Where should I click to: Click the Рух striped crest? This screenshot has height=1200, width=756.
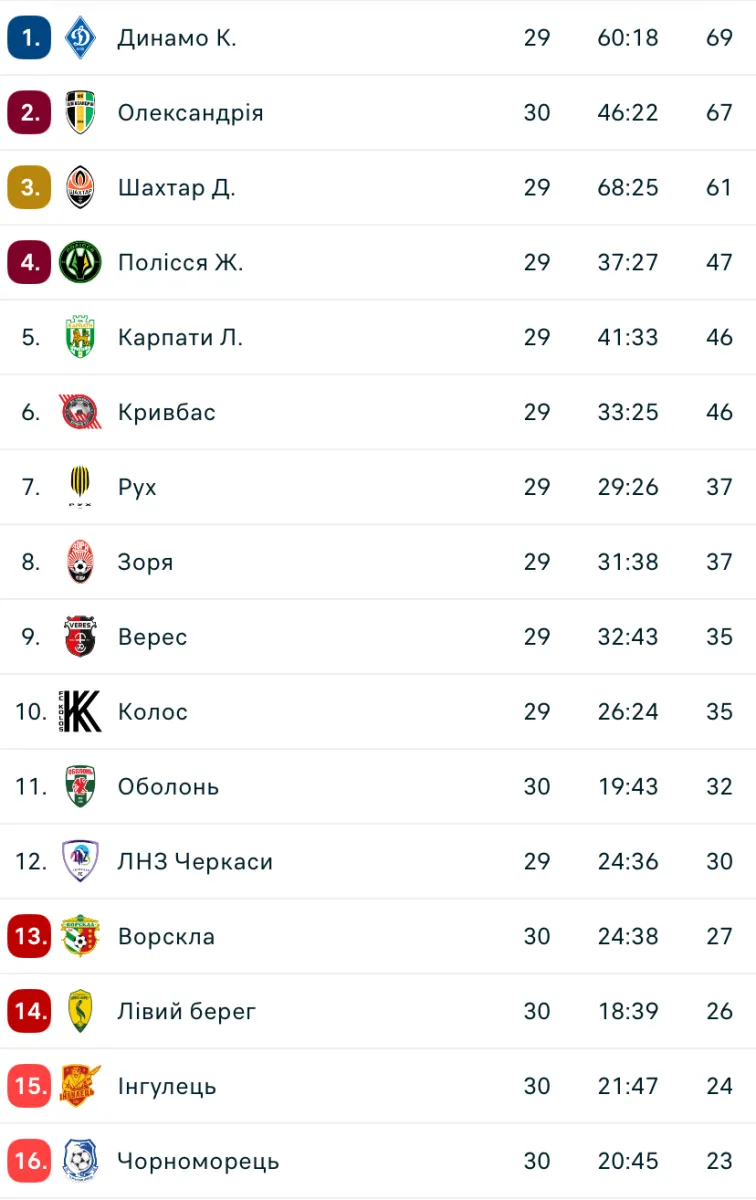pos(80,487)
